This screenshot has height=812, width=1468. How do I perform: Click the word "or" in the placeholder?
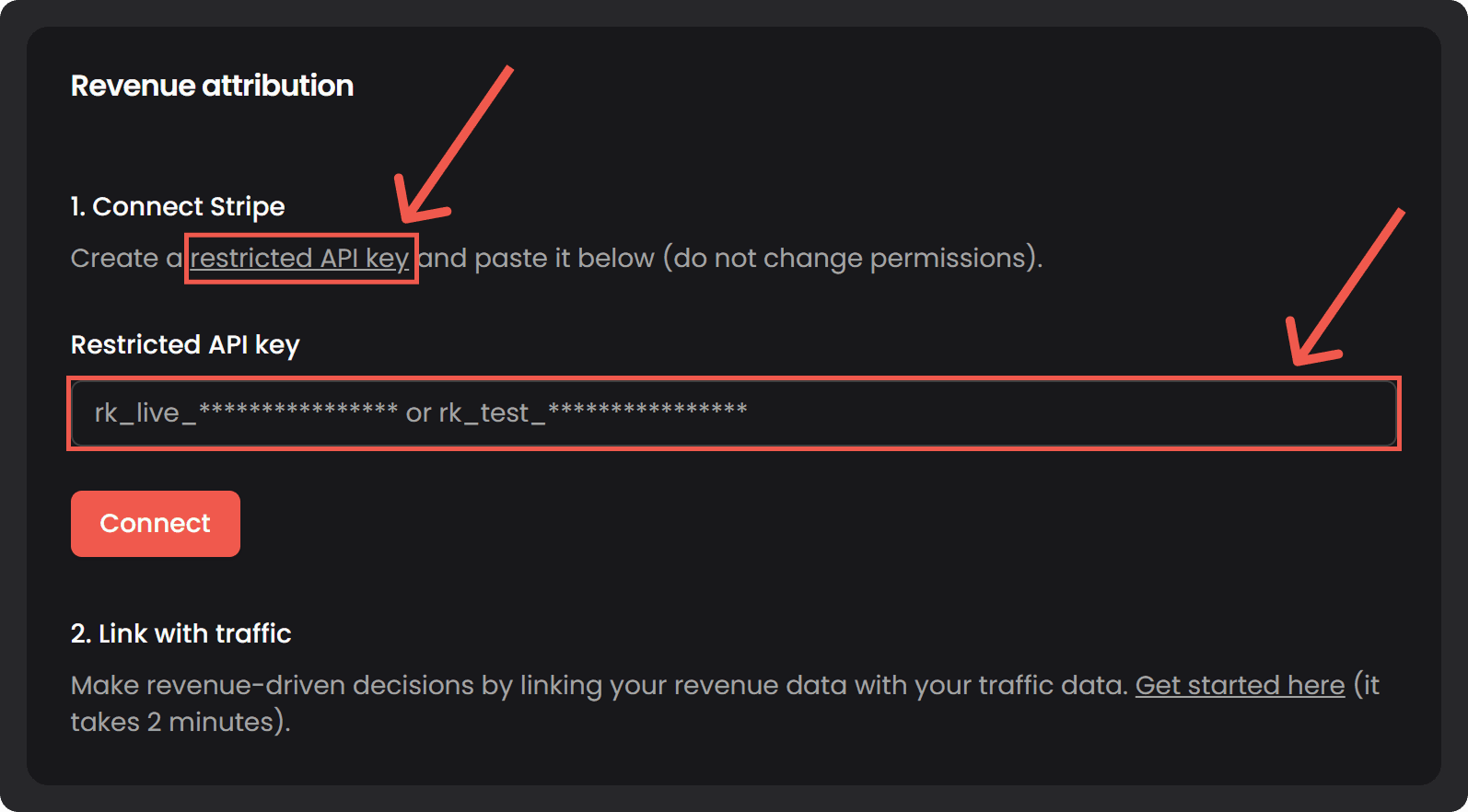pyautogui.click(x=418, y=413)
